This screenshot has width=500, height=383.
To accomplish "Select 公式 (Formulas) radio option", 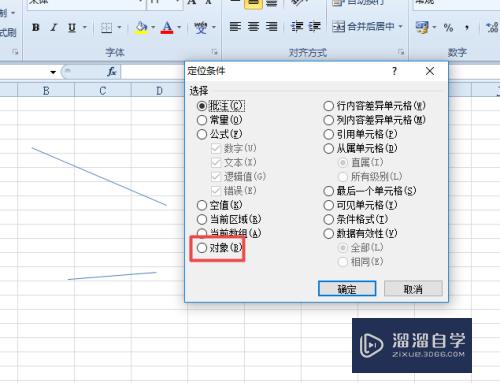I will 219,134.
